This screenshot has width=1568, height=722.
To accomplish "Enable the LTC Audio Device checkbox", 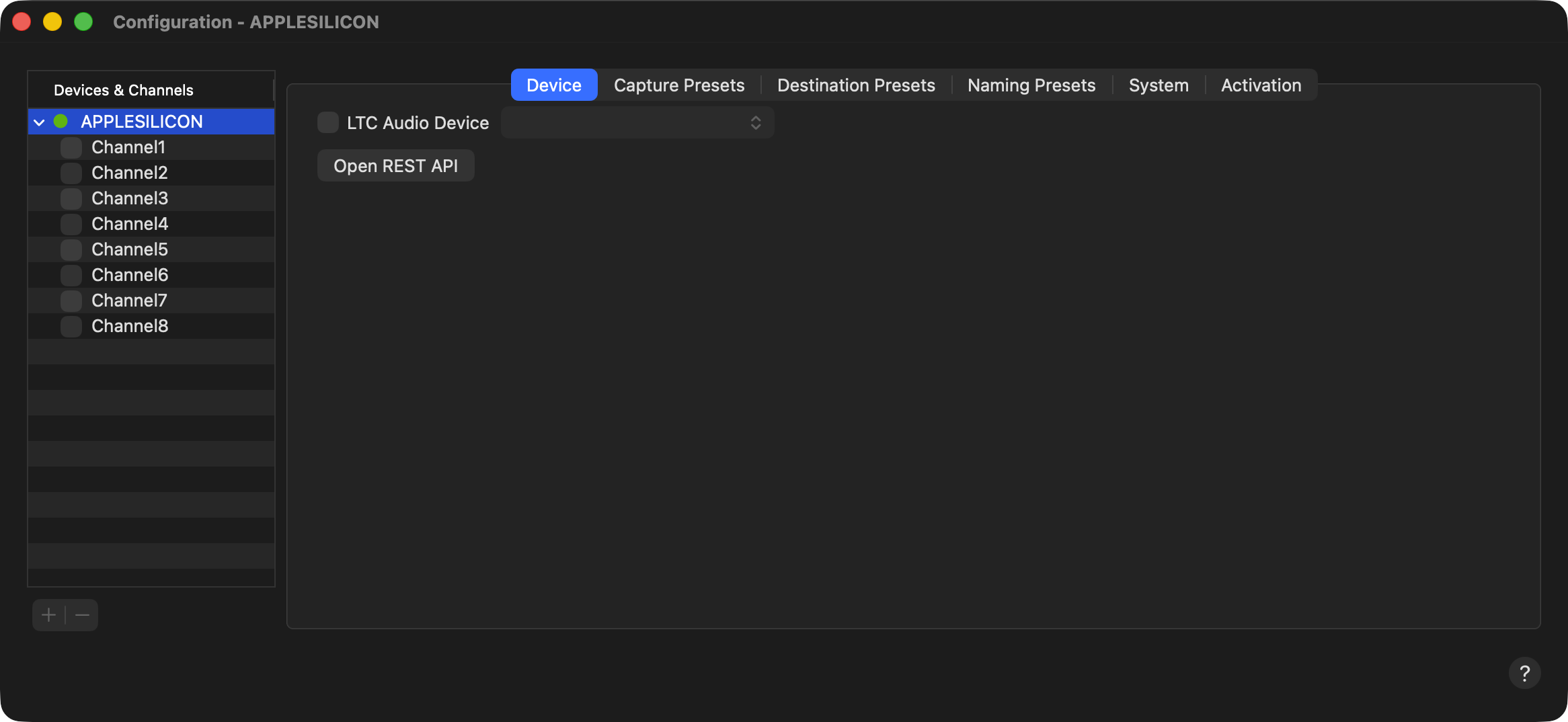I will click(328, 122).
